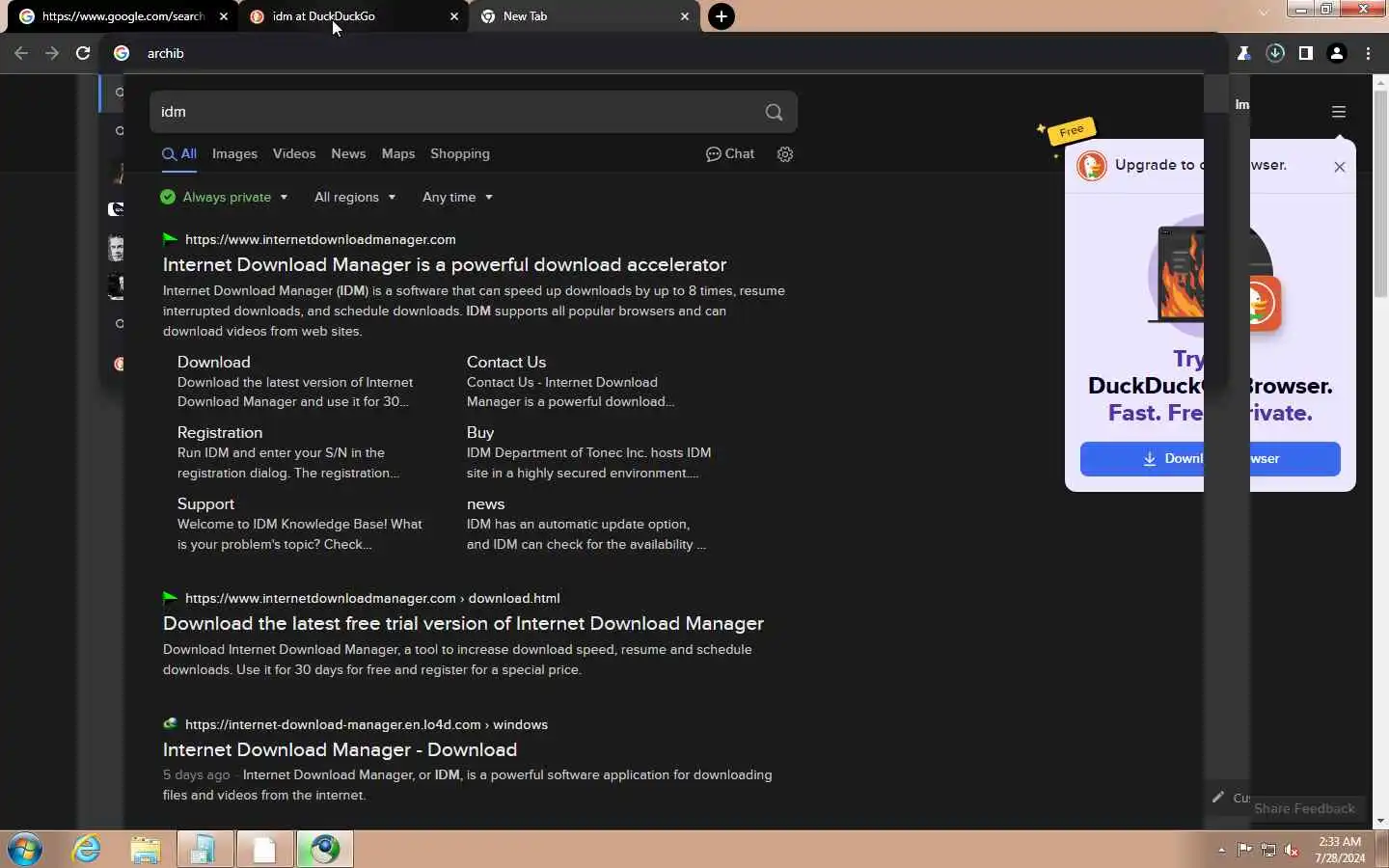This screenshot has height=868, width=1389.
Task: Open the Windows Start menu
Action: click(x=25, y=850)
